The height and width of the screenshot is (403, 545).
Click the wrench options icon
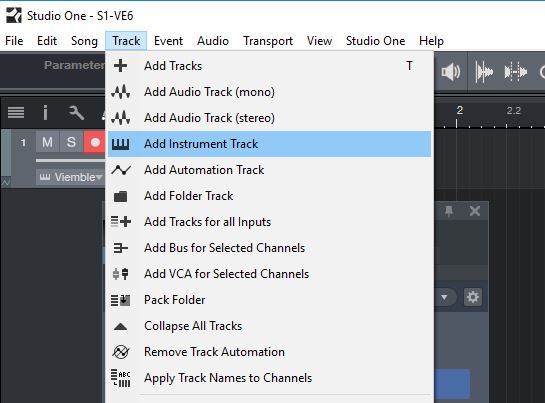(76, 113)
